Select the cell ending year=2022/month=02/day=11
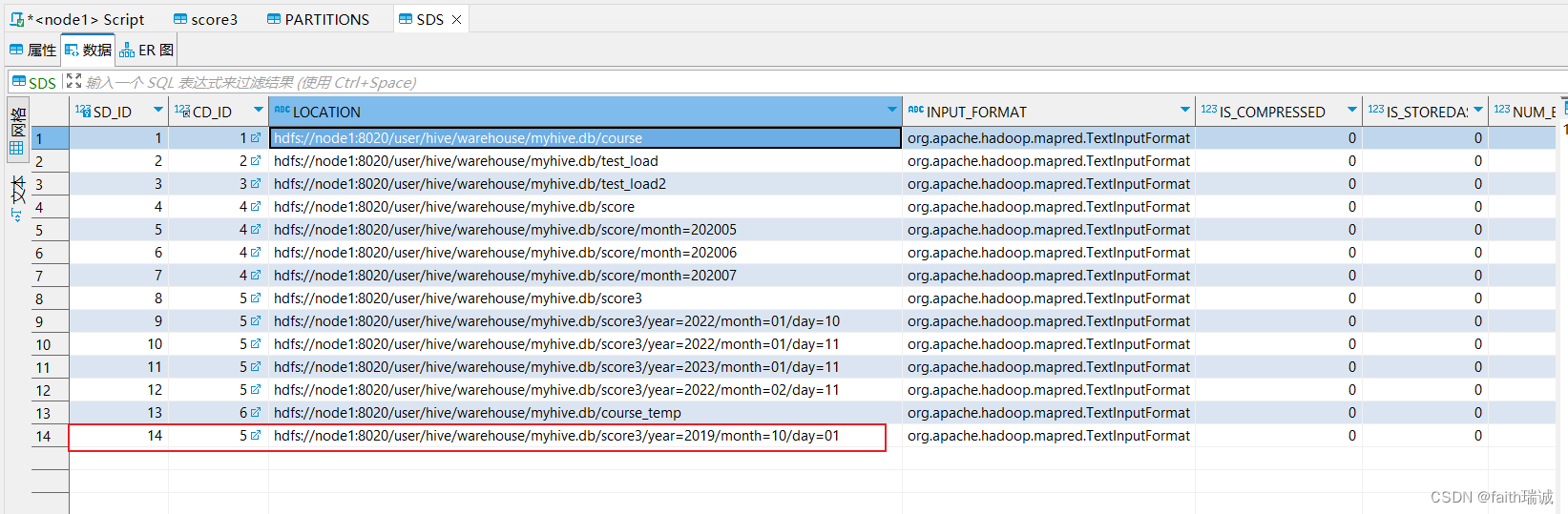1568x514 pixels. (x=585, y=390)
